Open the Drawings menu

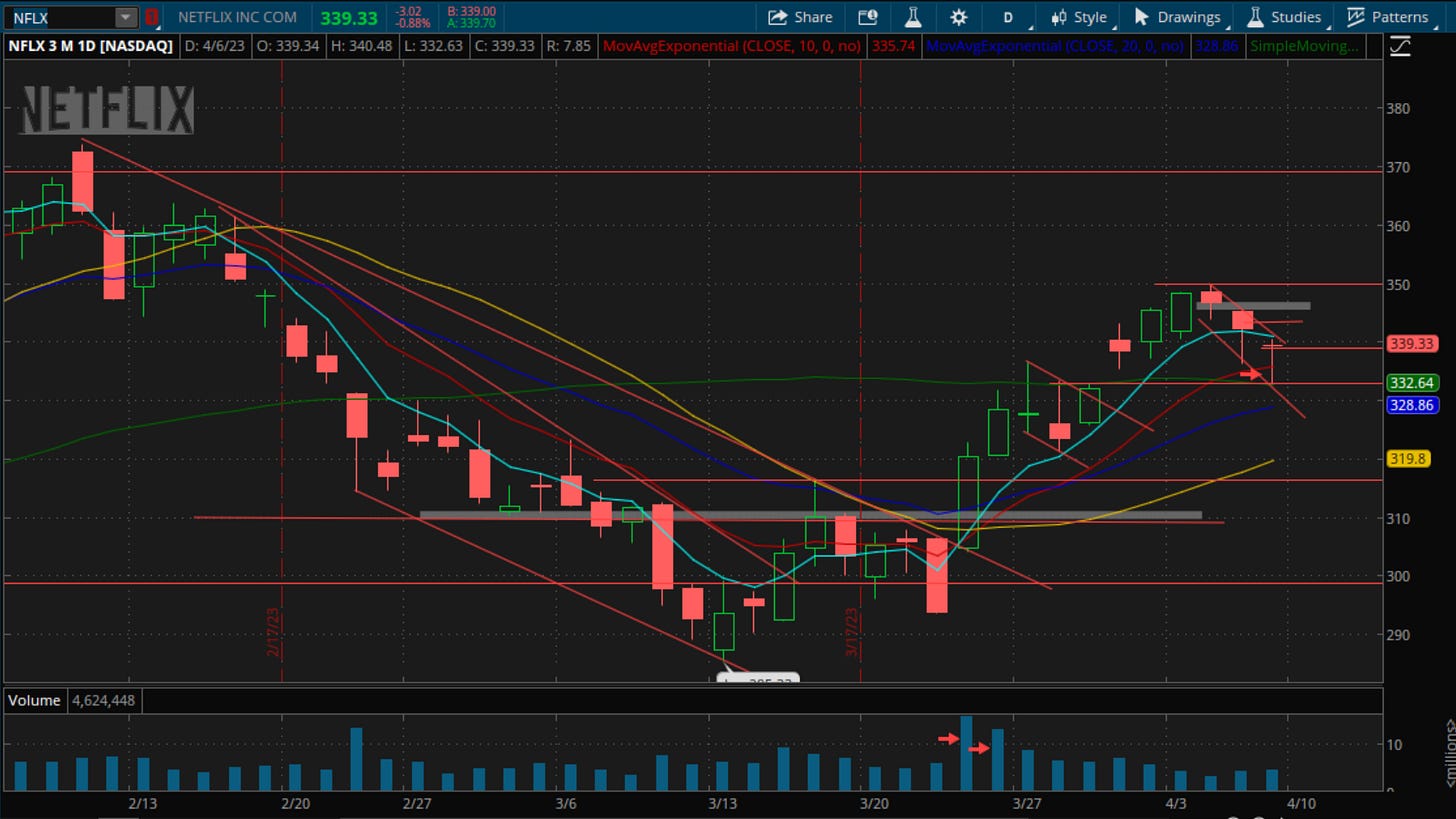point(1178,17)
